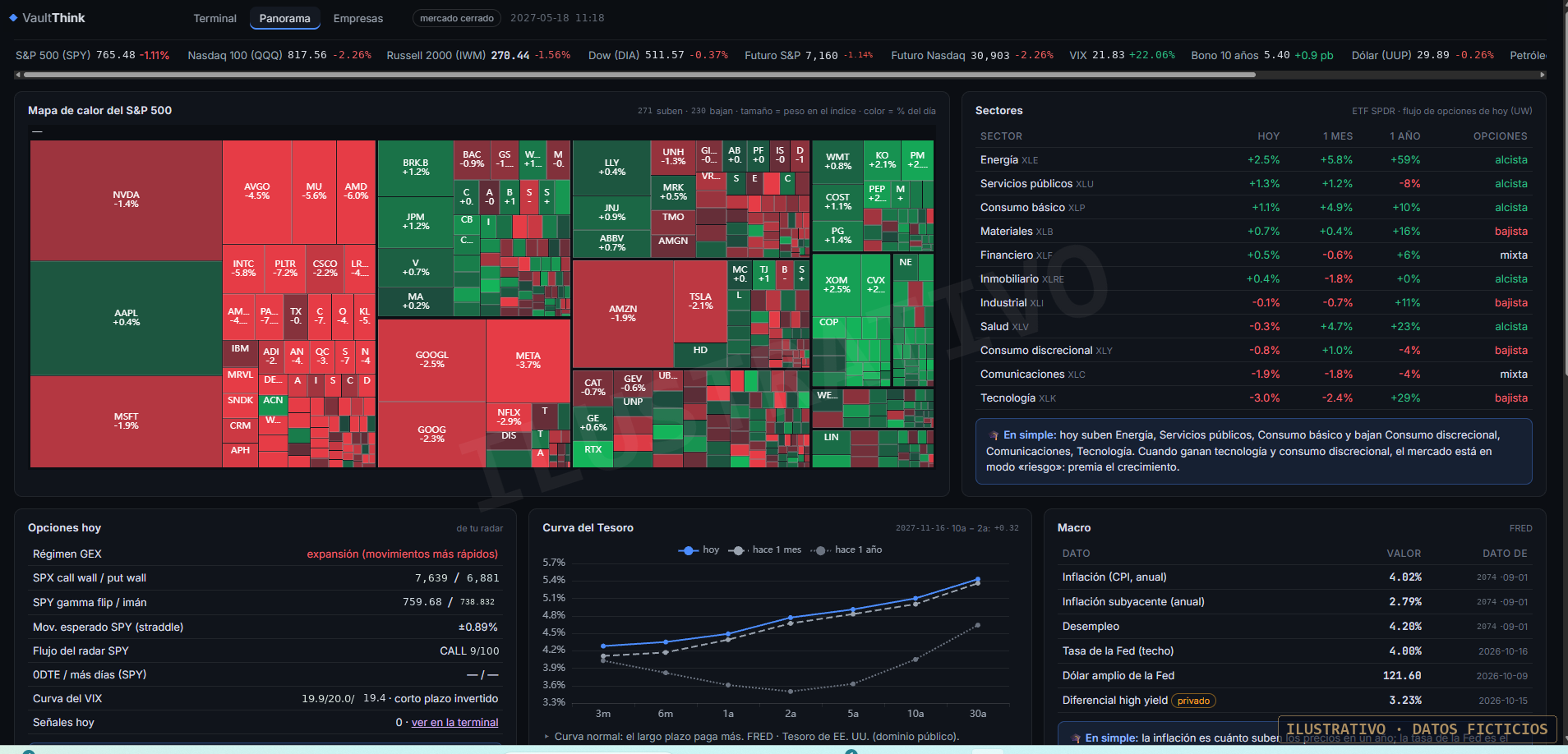Image resolution: width=1568 pixels, height=754 pixels.
Task: Open the Terminal tab
Action: (214, 18)
